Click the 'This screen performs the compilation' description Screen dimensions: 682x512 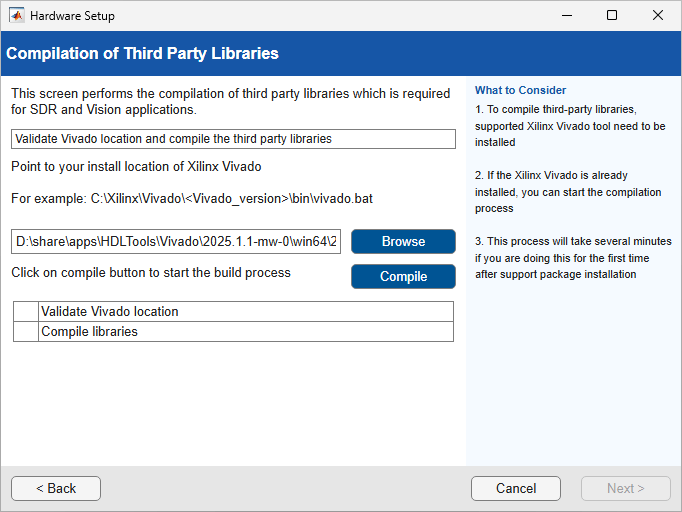pyautogui.click(x=231, y=101)
